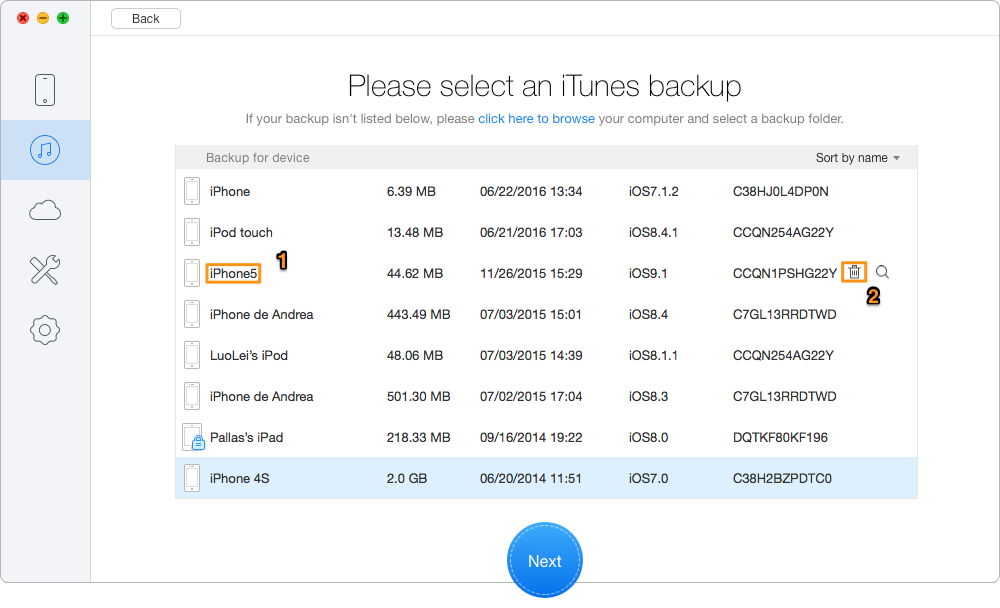Preview iPhone5 backup with magnifier icon

[882, 272]
